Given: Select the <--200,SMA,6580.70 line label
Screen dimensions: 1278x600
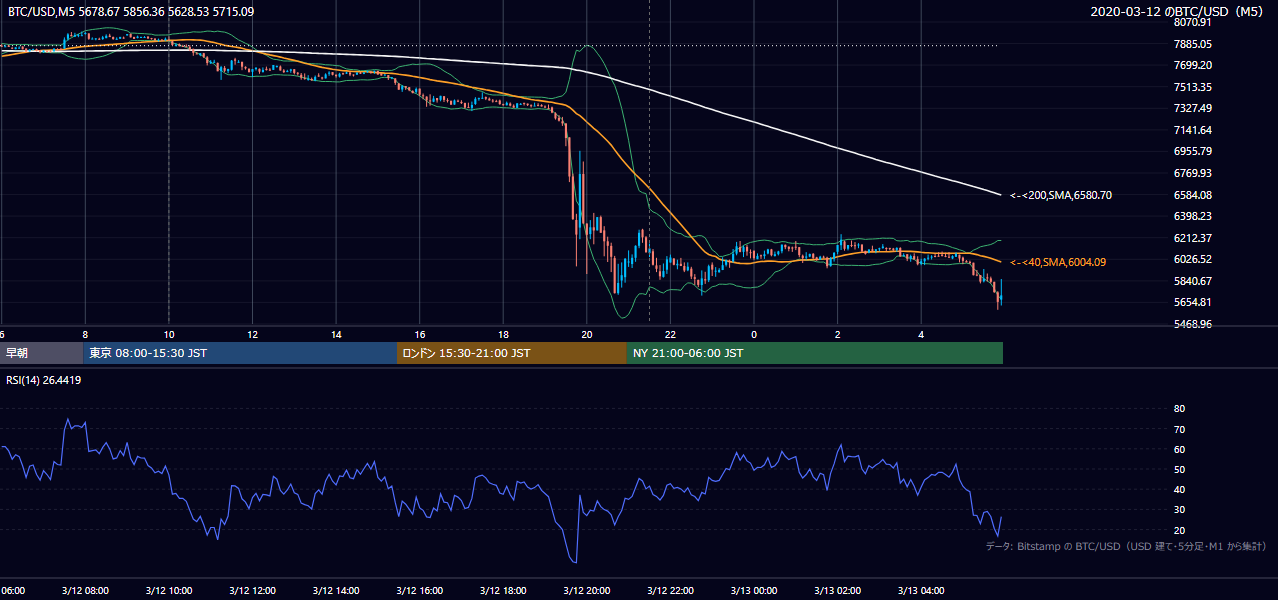Looking at the screenshot, I should pyautogui.click(x=1060, y=195).
